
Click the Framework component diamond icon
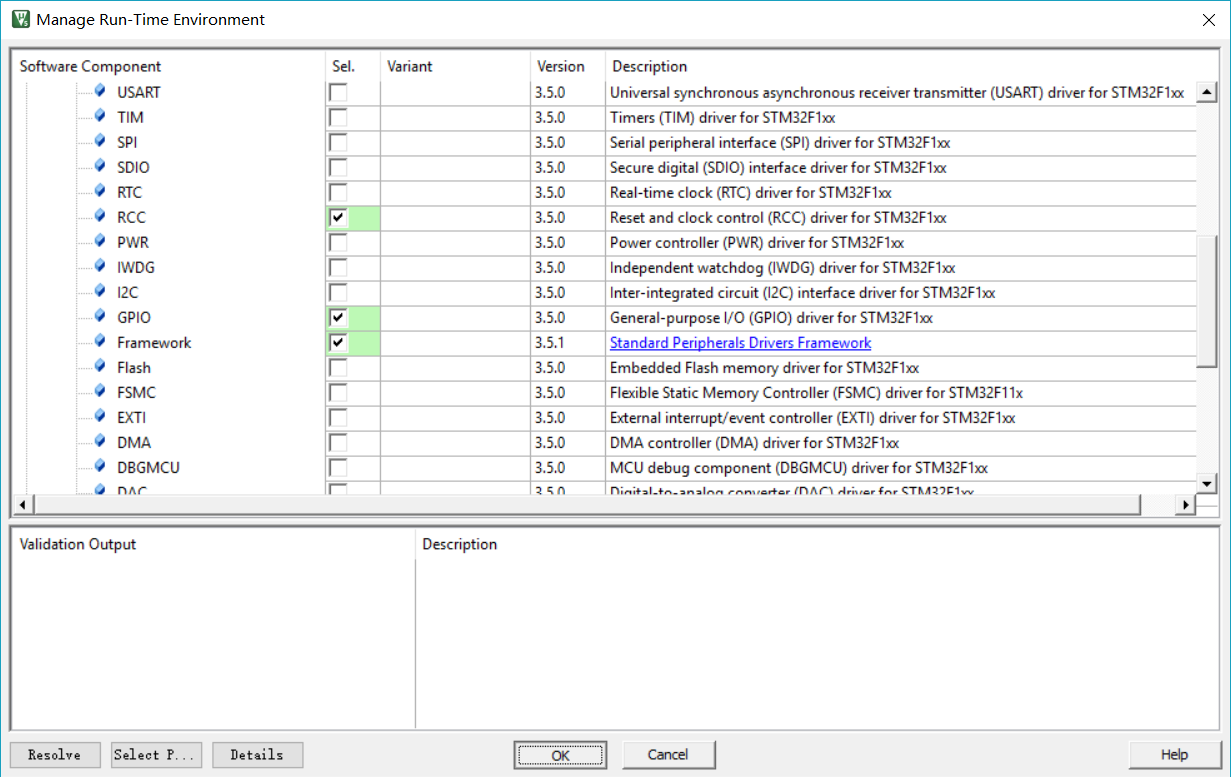pos(100,341)
